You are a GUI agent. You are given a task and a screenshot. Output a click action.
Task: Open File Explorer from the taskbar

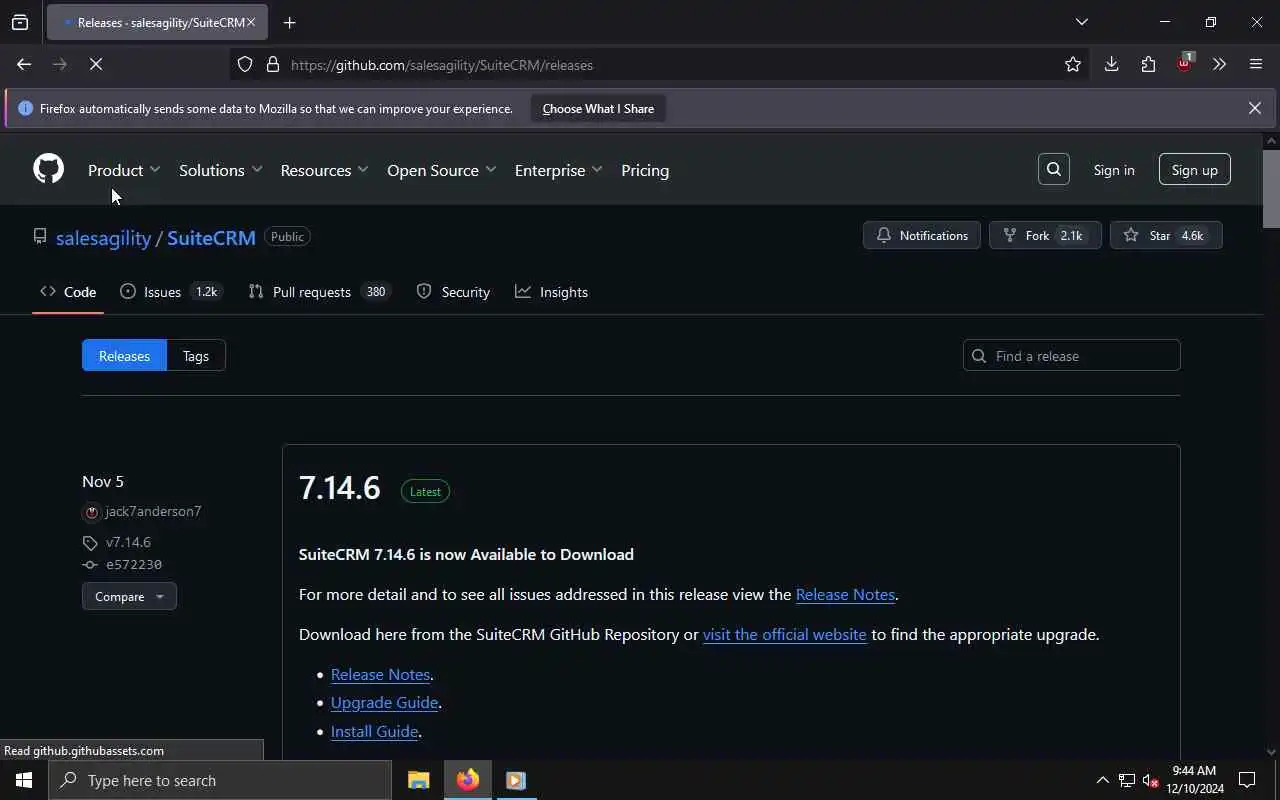418,780
